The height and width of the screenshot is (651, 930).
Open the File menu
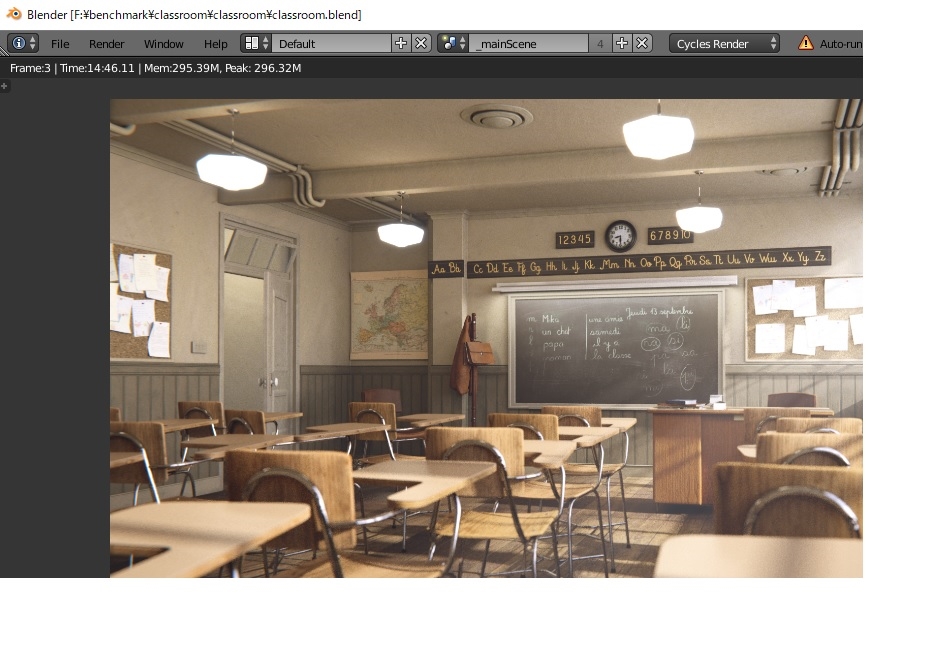coord(60,44)
